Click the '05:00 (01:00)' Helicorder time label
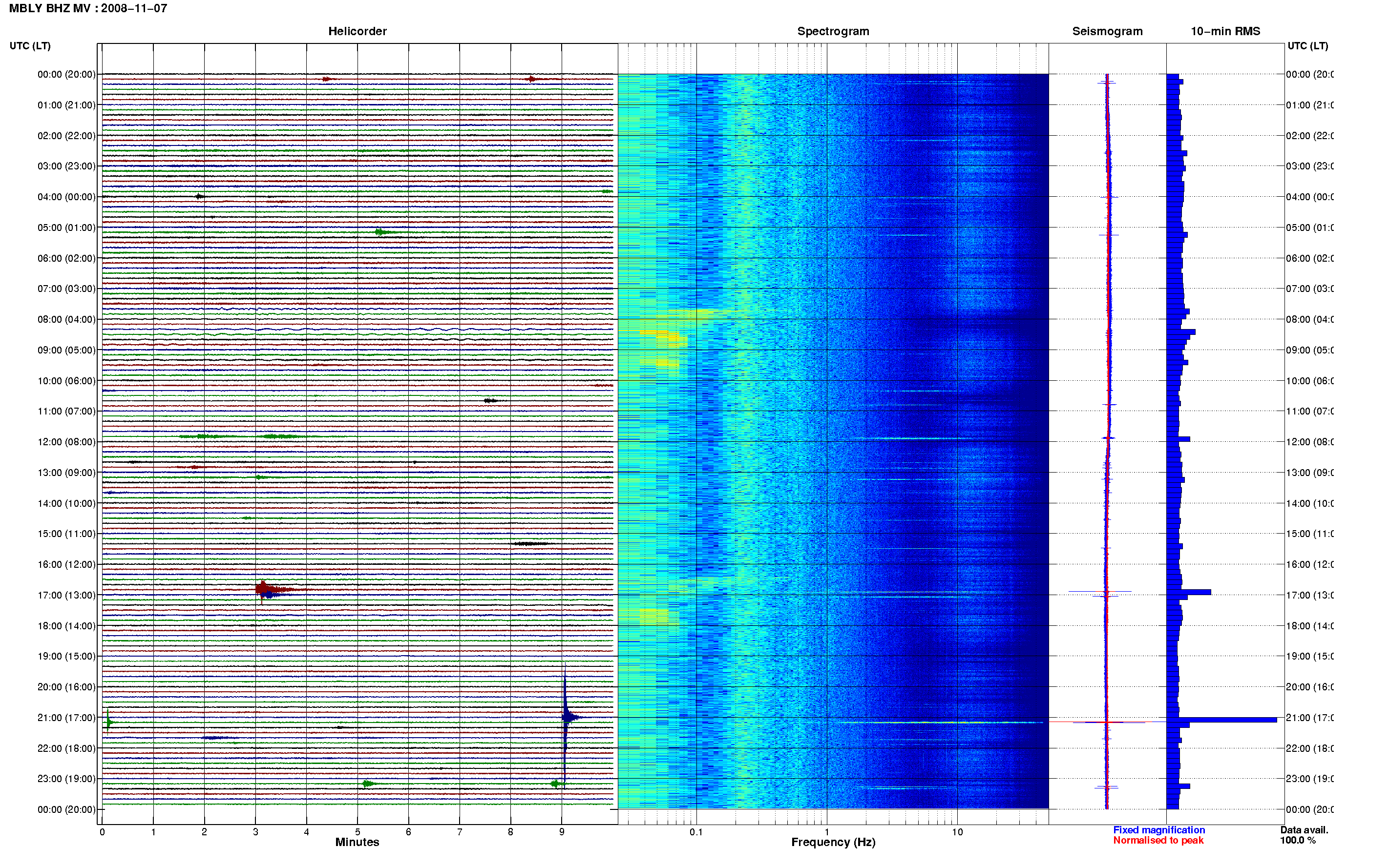Screen dimensions: 1389x868 pos(66,228)
